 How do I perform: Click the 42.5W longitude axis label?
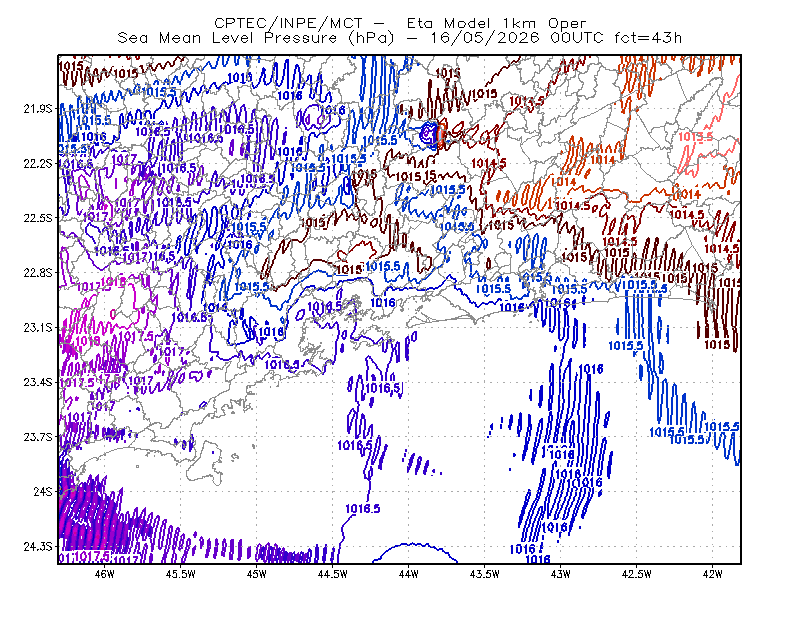pos(636,574)
